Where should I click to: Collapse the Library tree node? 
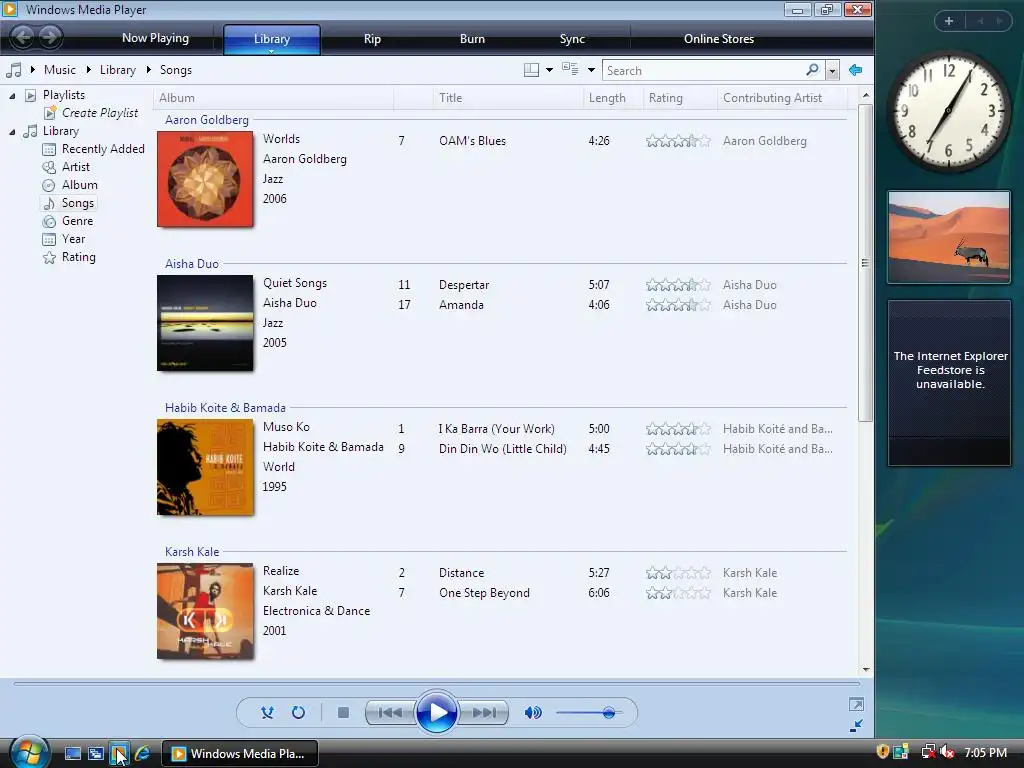(12, 132)
